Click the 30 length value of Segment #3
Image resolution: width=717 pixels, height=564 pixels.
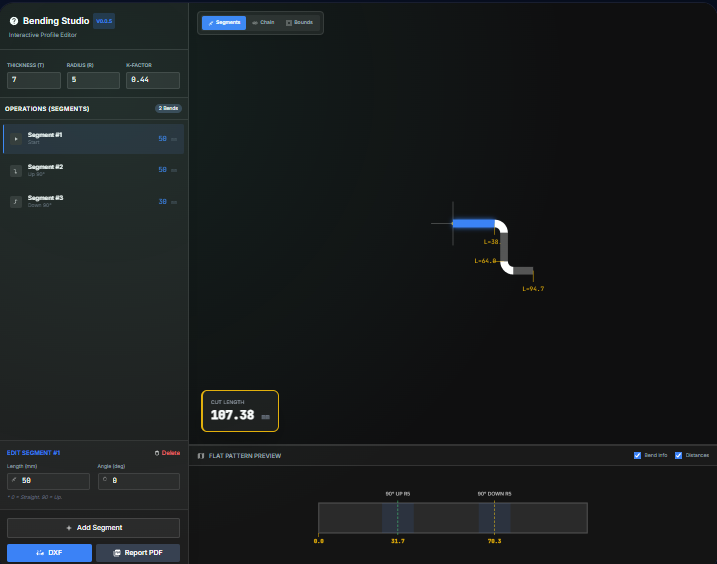162,202
